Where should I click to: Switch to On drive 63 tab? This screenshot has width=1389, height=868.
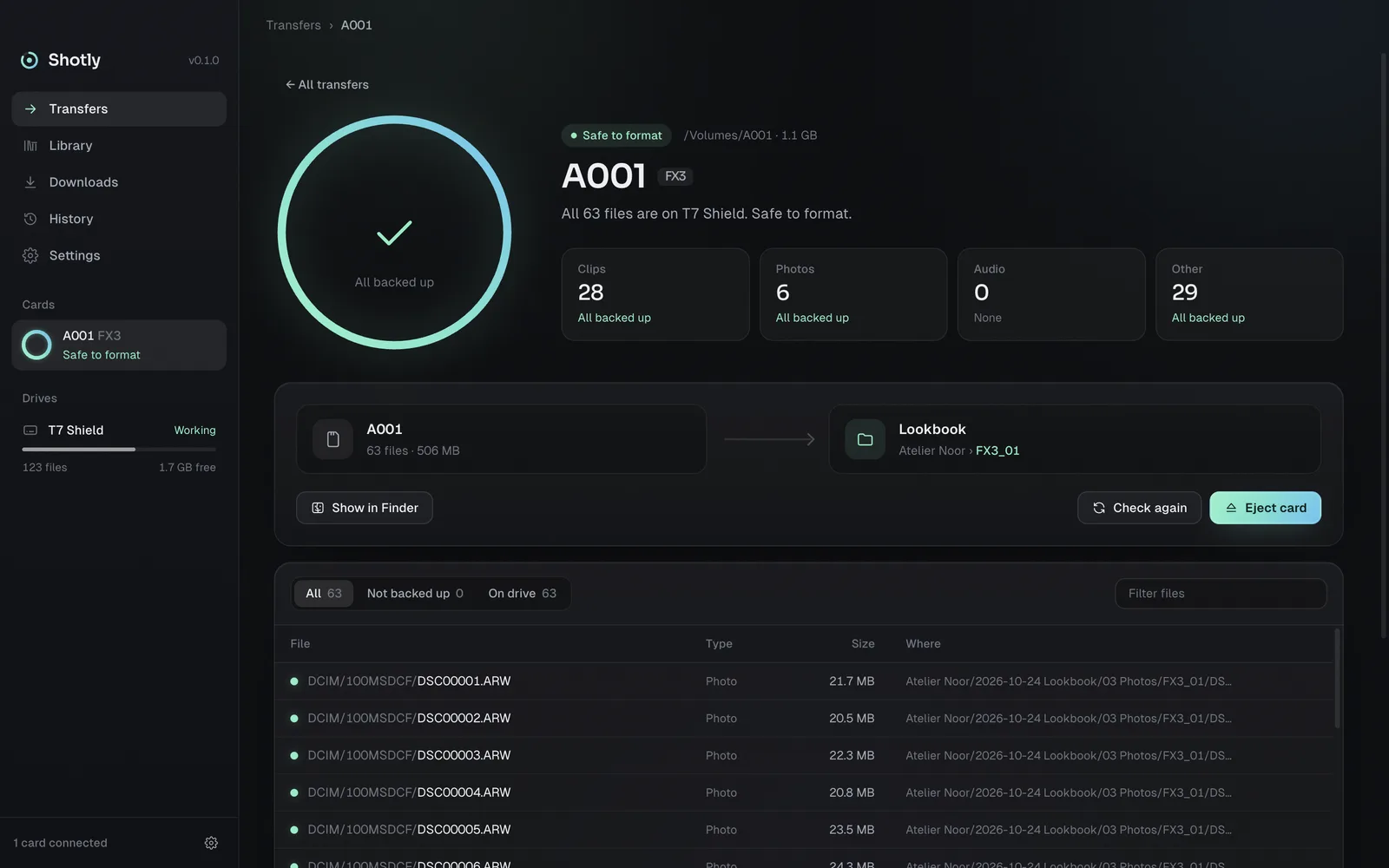523,594
